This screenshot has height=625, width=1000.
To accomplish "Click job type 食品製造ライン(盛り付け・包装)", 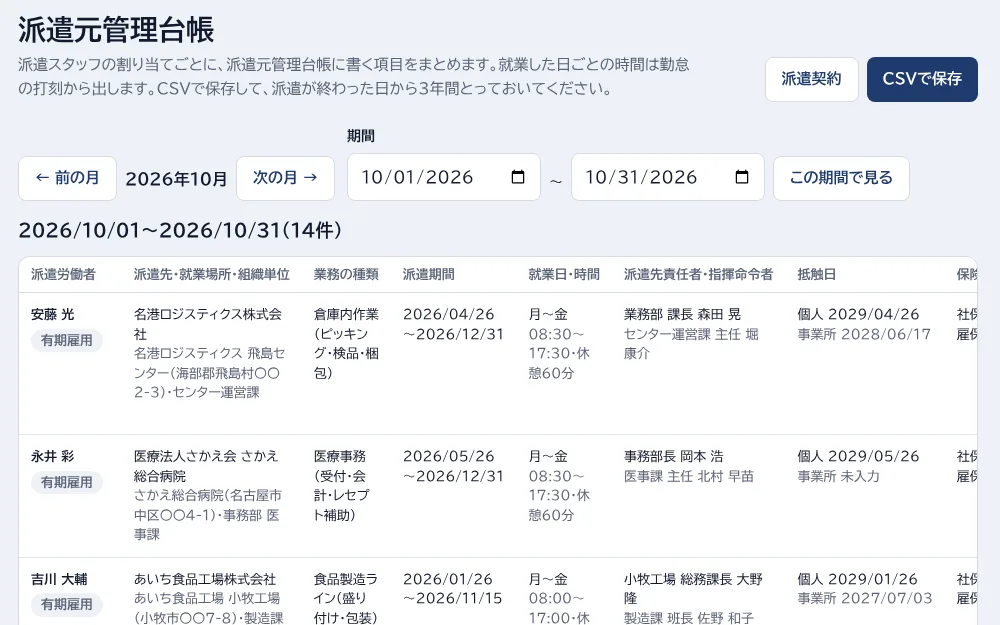I will pos(346,598).
